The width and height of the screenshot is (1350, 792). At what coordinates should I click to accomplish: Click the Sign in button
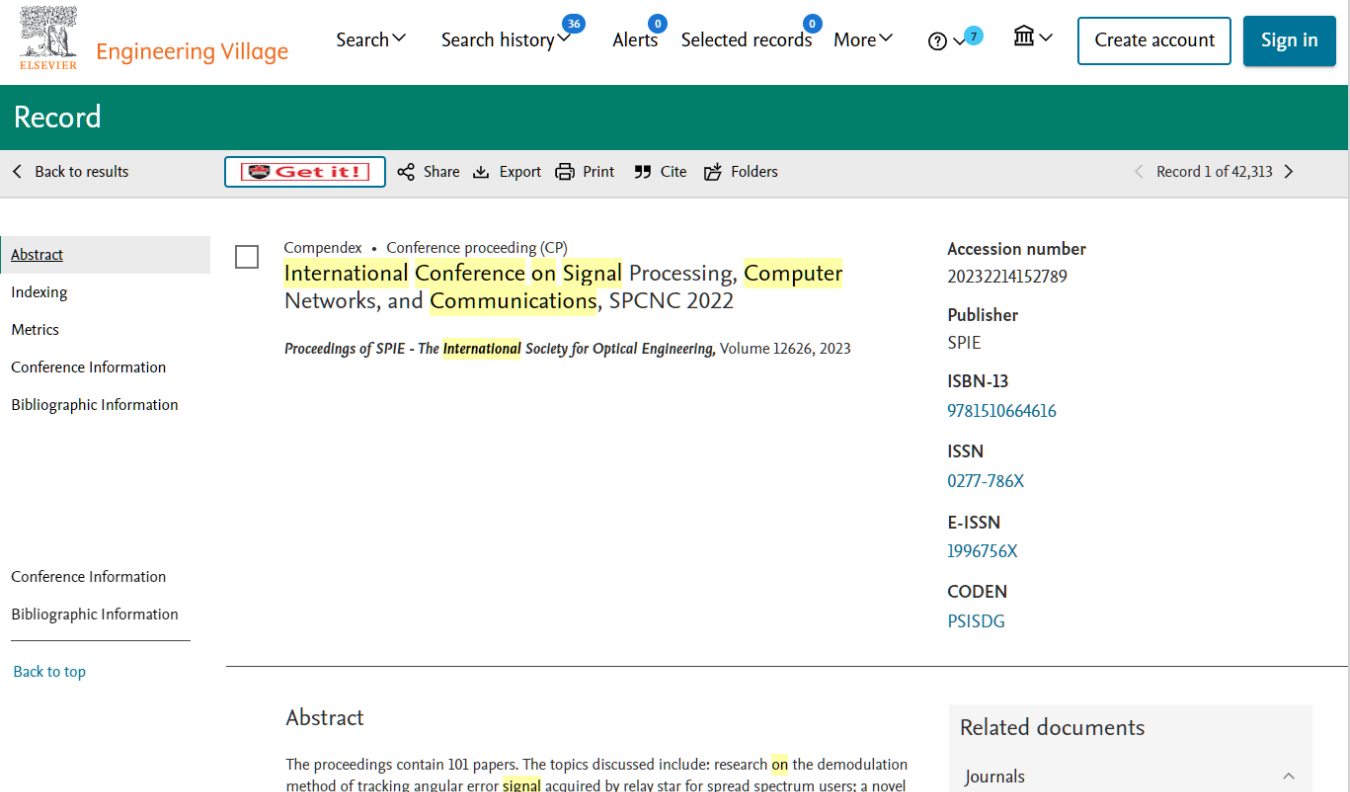(x=1289, y=41)
